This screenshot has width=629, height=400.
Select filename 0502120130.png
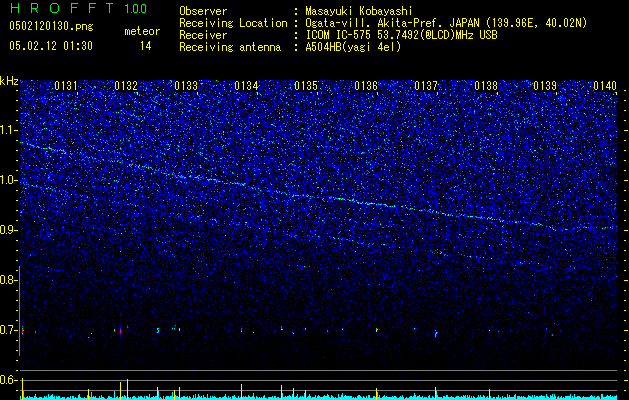51,26
